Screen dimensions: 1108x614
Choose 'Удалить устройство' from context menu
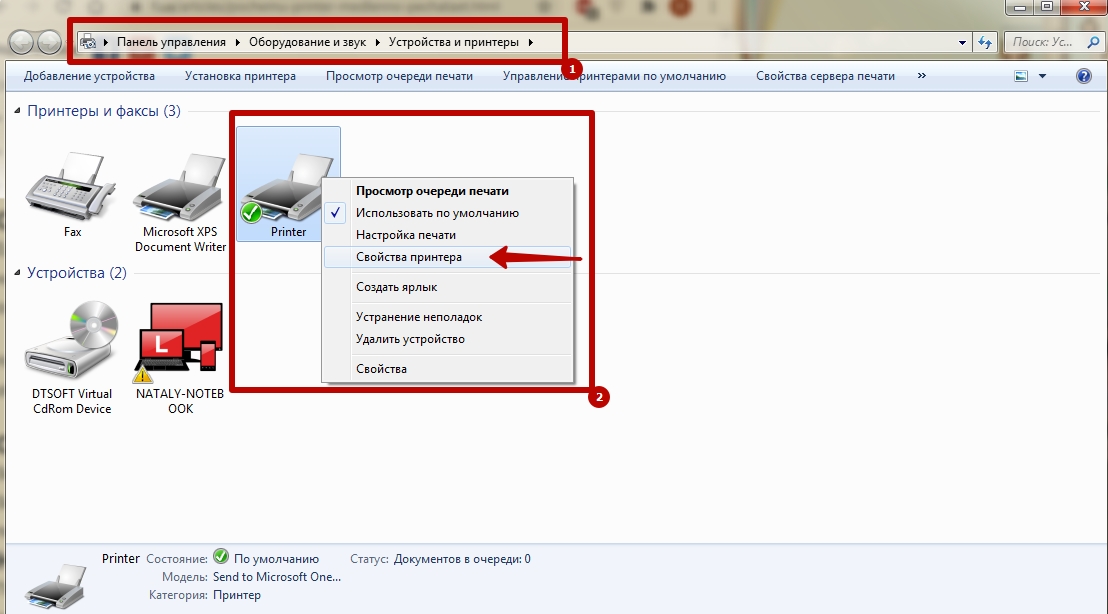coord(410,339)
